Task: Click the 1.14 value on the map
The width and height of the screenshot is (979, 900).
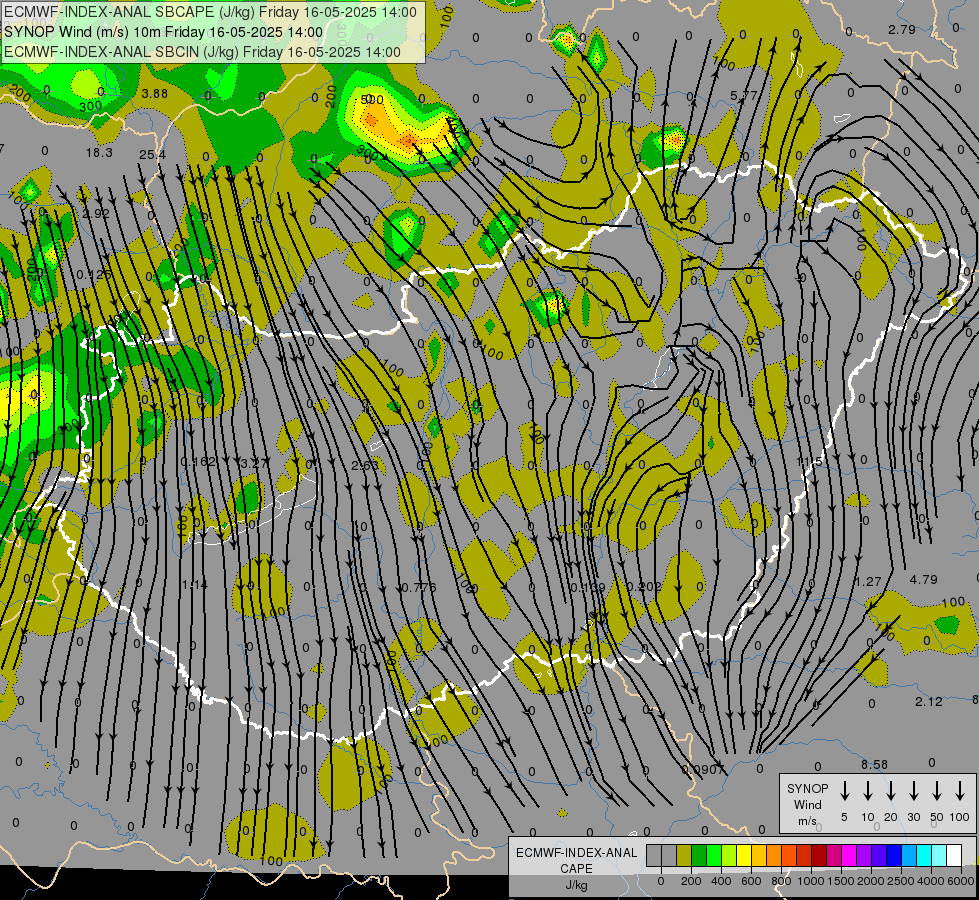Action: (194, 585)
